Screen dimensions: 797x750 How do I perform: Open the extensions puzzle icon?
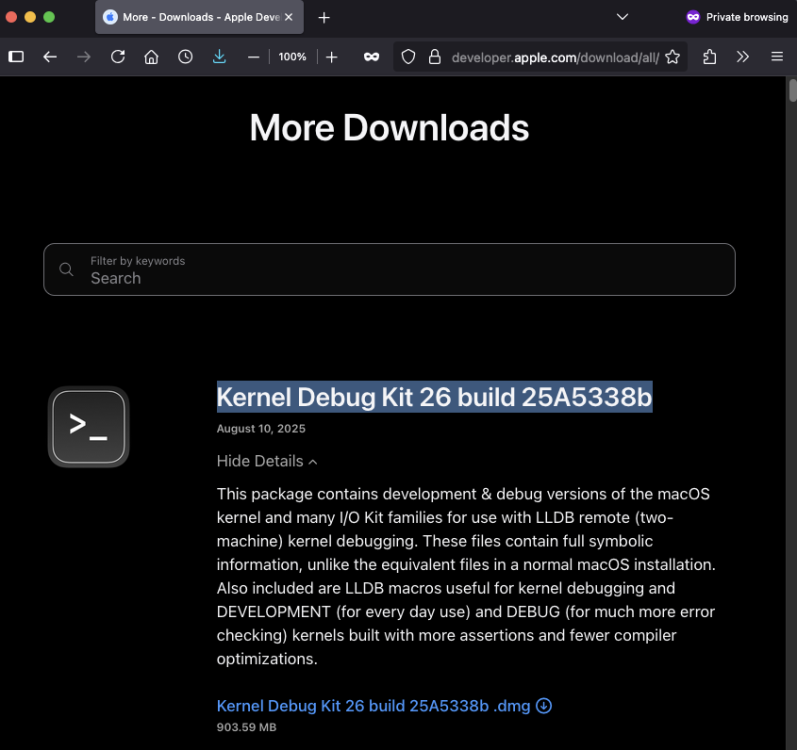710,57
